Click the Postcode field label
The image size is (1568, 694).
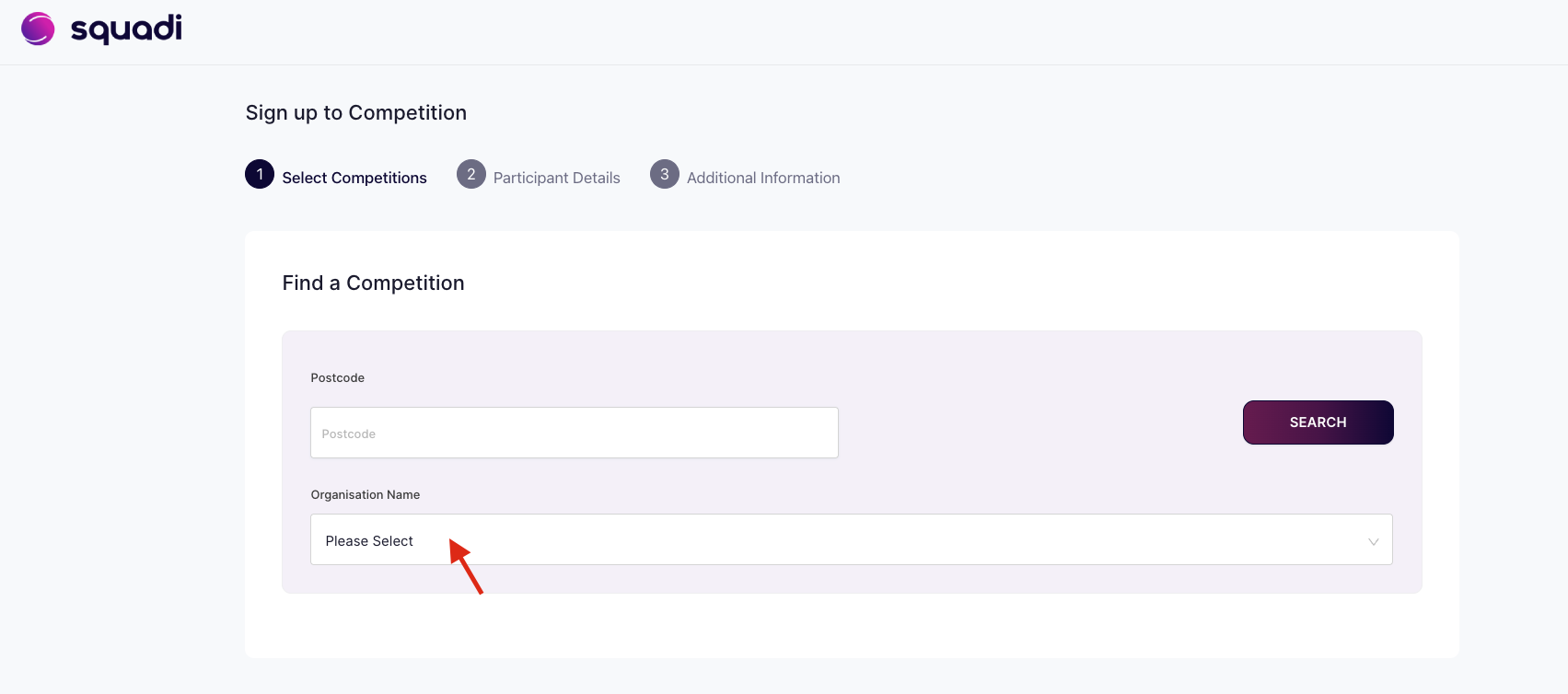(x=337, y=377)
